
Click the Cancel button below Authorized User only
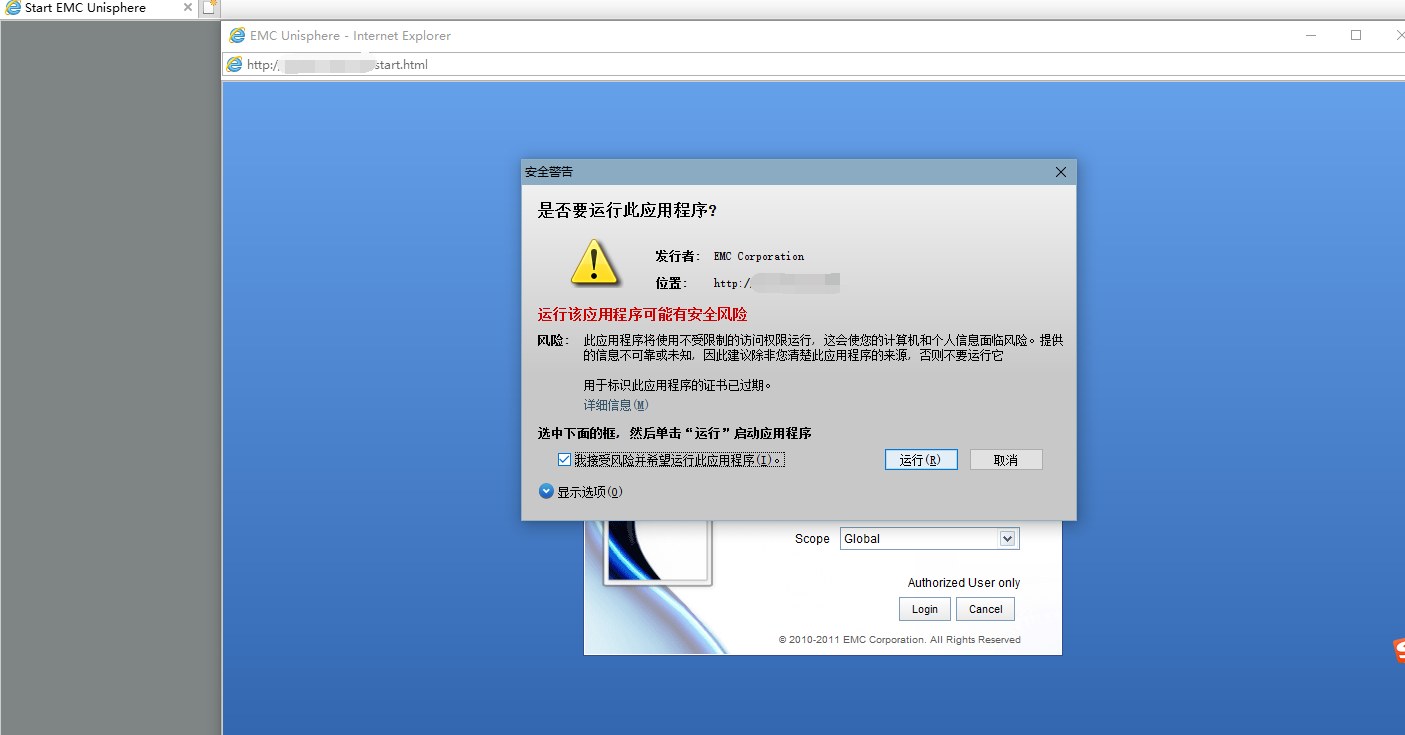(x=985, y=609)
